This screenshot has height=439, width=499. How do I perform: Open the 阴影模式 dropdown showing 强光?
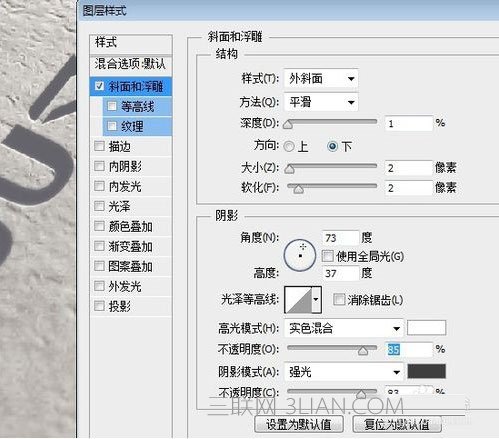tap(344, 372)
